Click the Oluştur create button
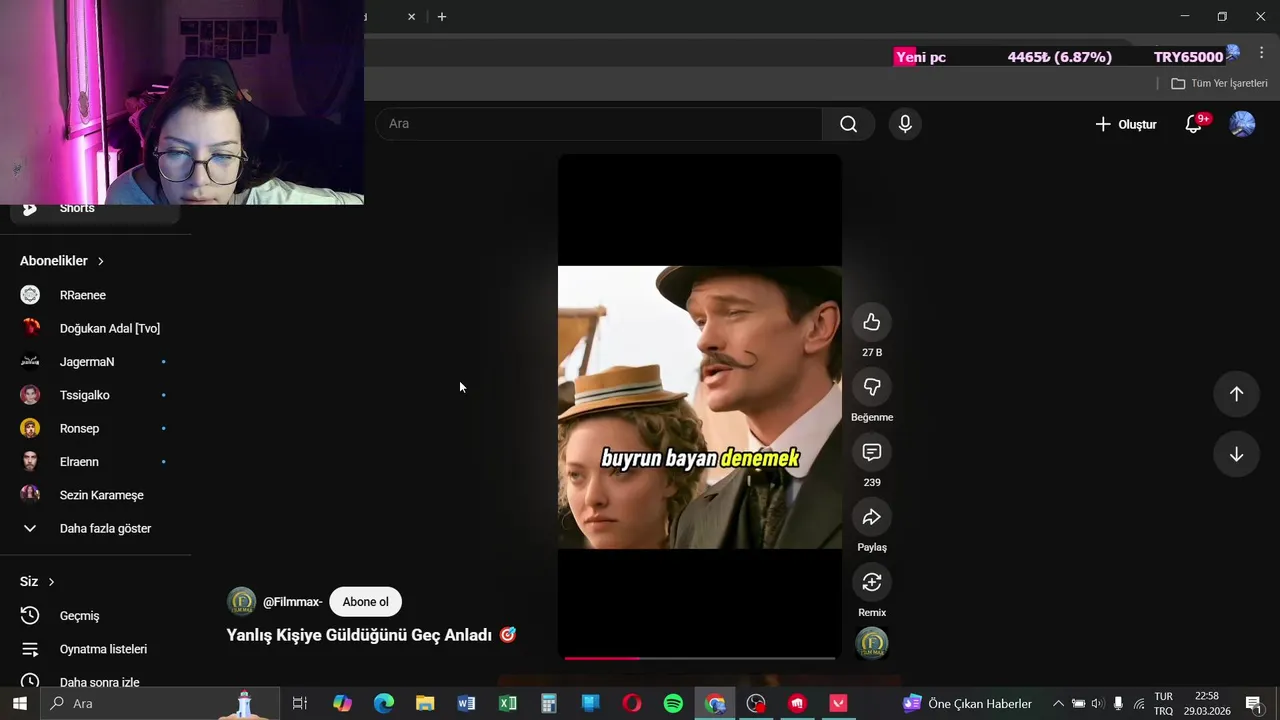 (x=1126, y=124)
